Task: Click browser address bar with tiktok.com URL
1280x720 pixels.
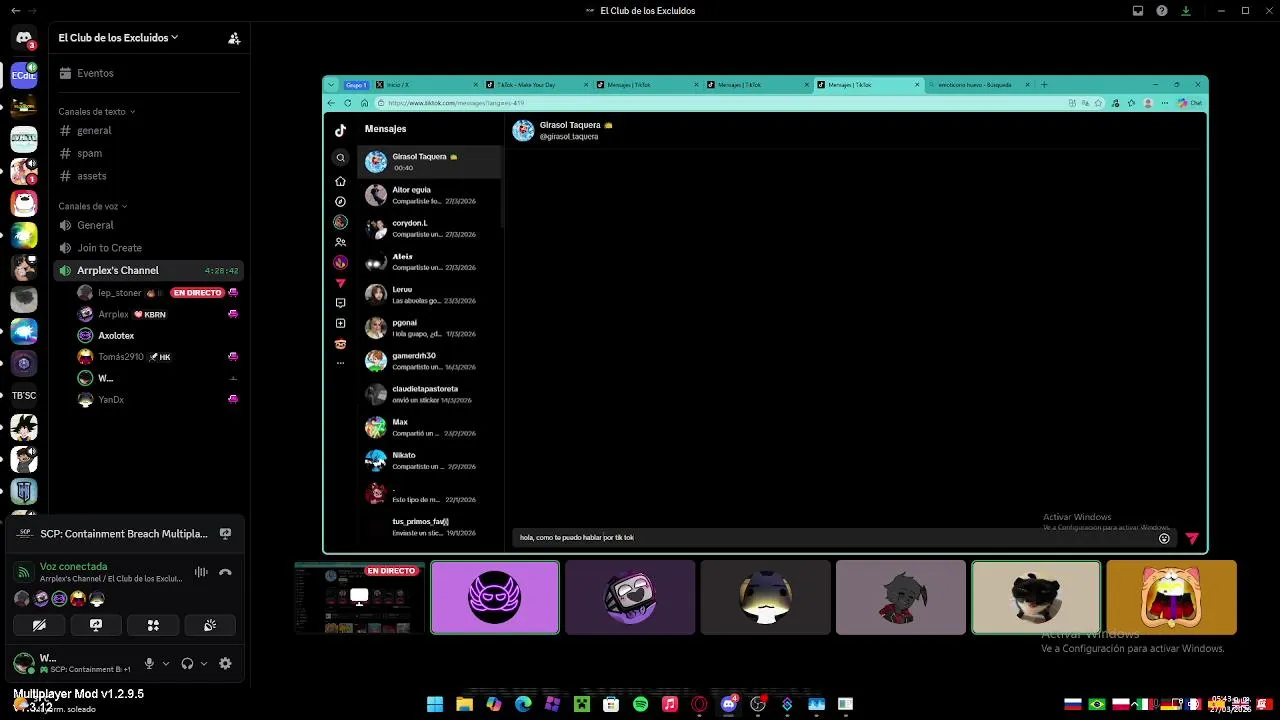Action: coord(720,103)
